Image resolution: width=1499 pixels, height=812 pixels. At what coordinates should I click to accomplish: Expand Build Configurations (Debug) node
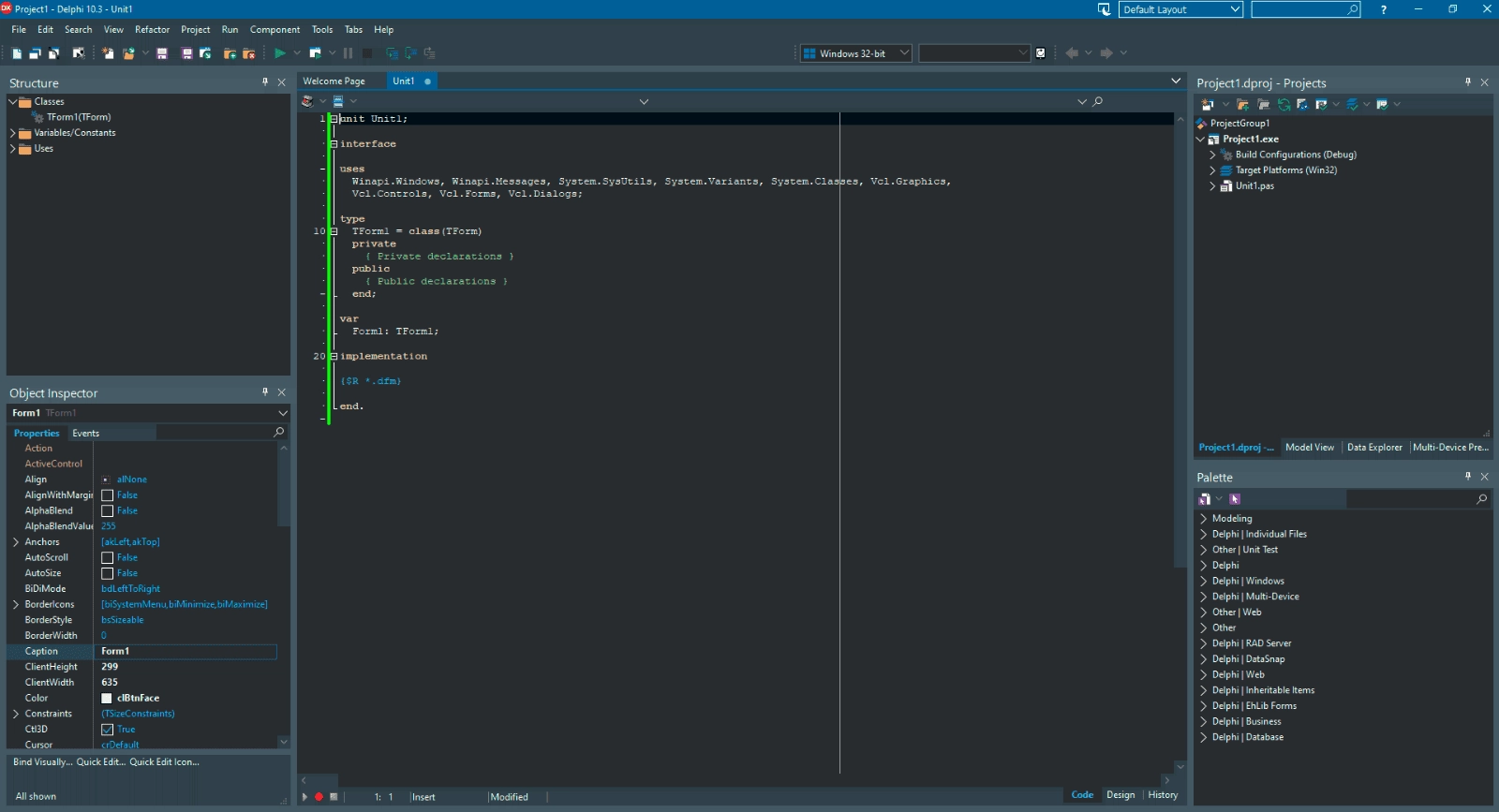coord(1212,155)
